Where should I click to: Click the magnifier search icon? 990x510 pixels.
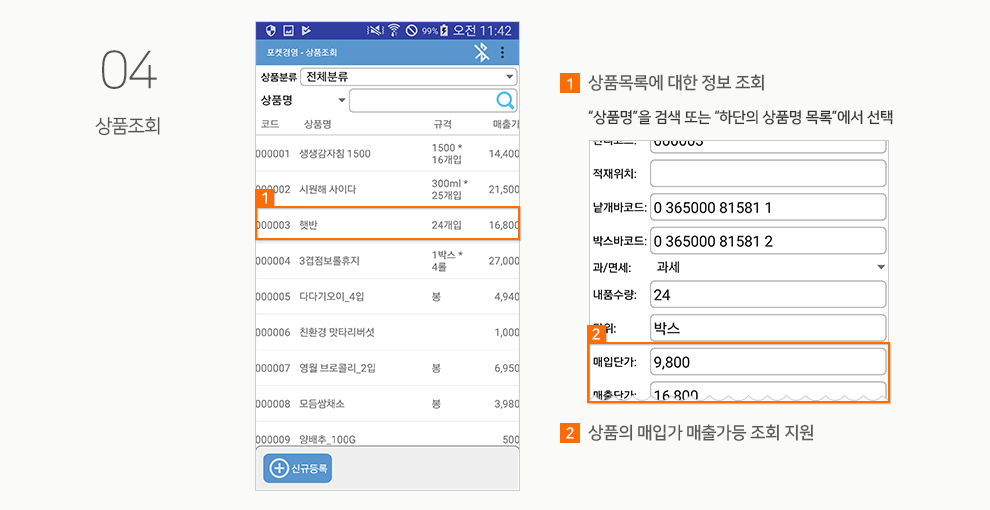click(505, 100)
